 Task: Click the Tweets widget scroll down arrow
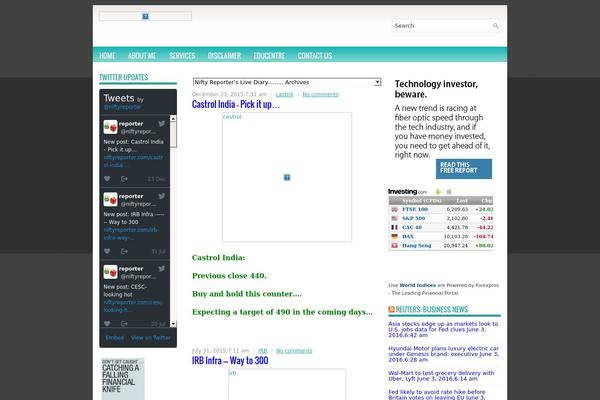tap(173, 324)
